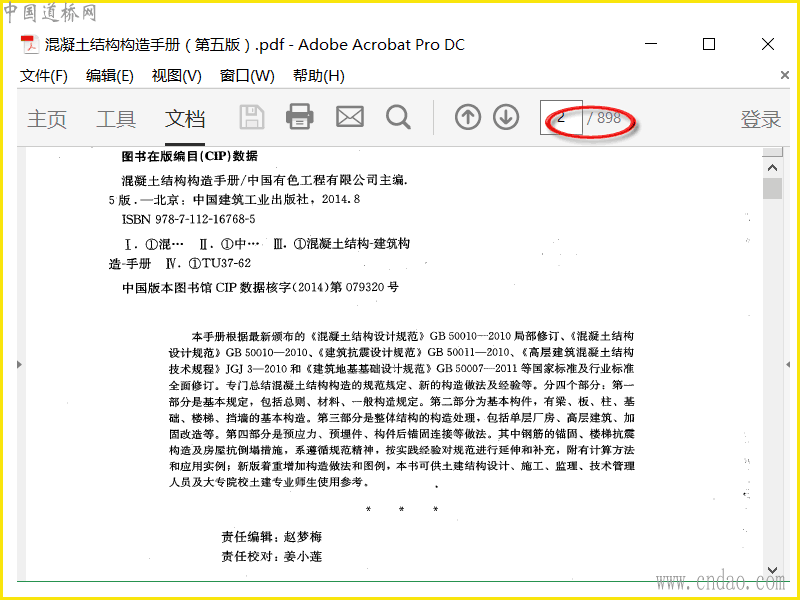Send file by email envelope icon

pos(350,117)
